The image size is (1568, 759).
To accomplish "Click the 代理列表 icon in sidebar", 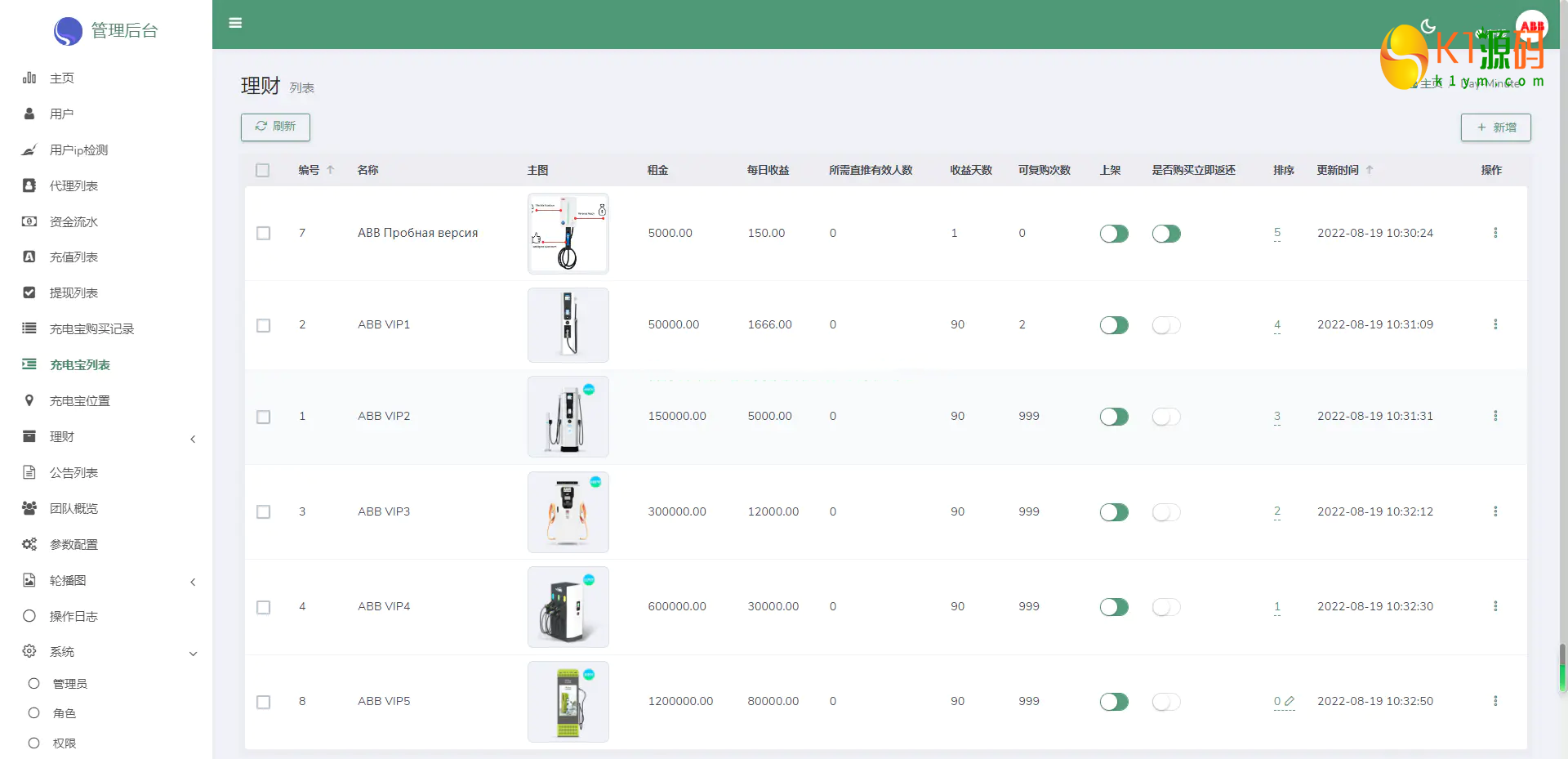I will pos(29,185).
